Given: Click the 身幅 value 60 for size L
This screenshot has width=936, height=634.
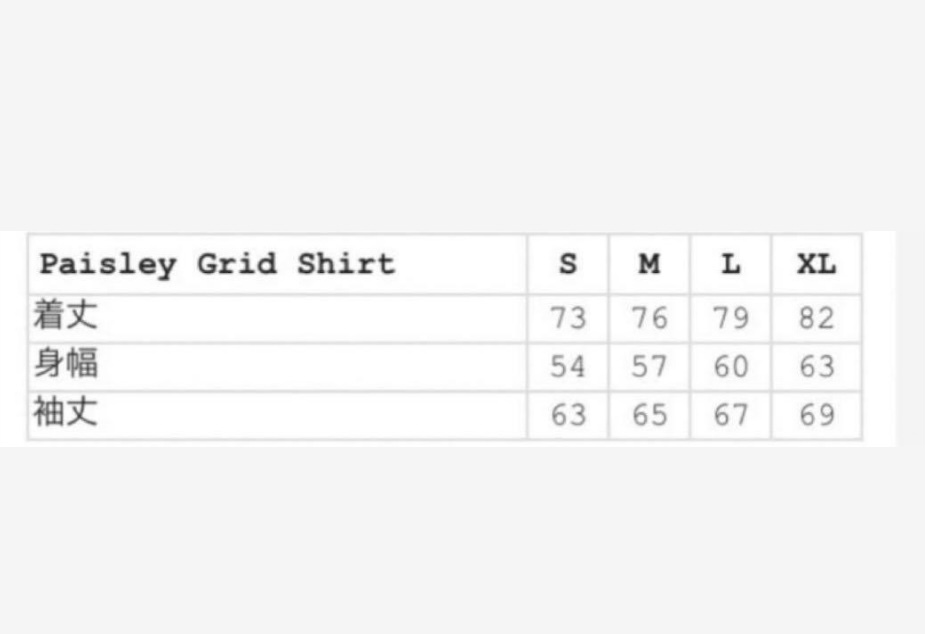Looking at the screenshot, I should [x=731, y=367].
